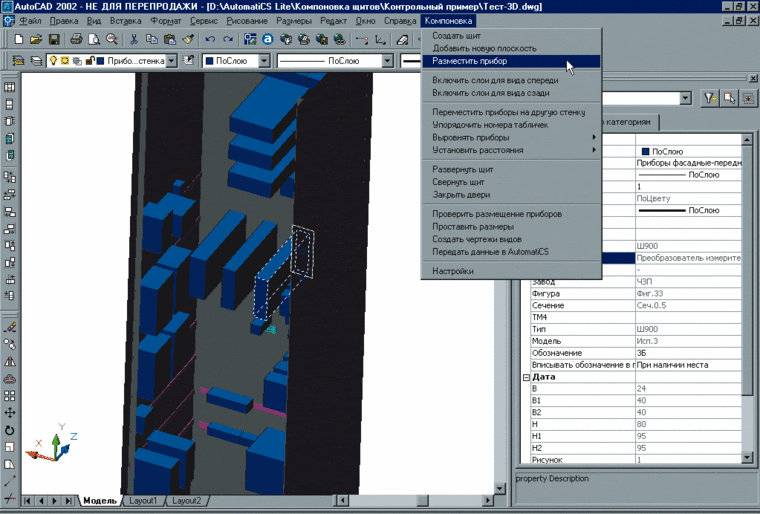Open the object selection combo in properties panel
This screenshot has width=760, height=514.
[x=685, y=98]
